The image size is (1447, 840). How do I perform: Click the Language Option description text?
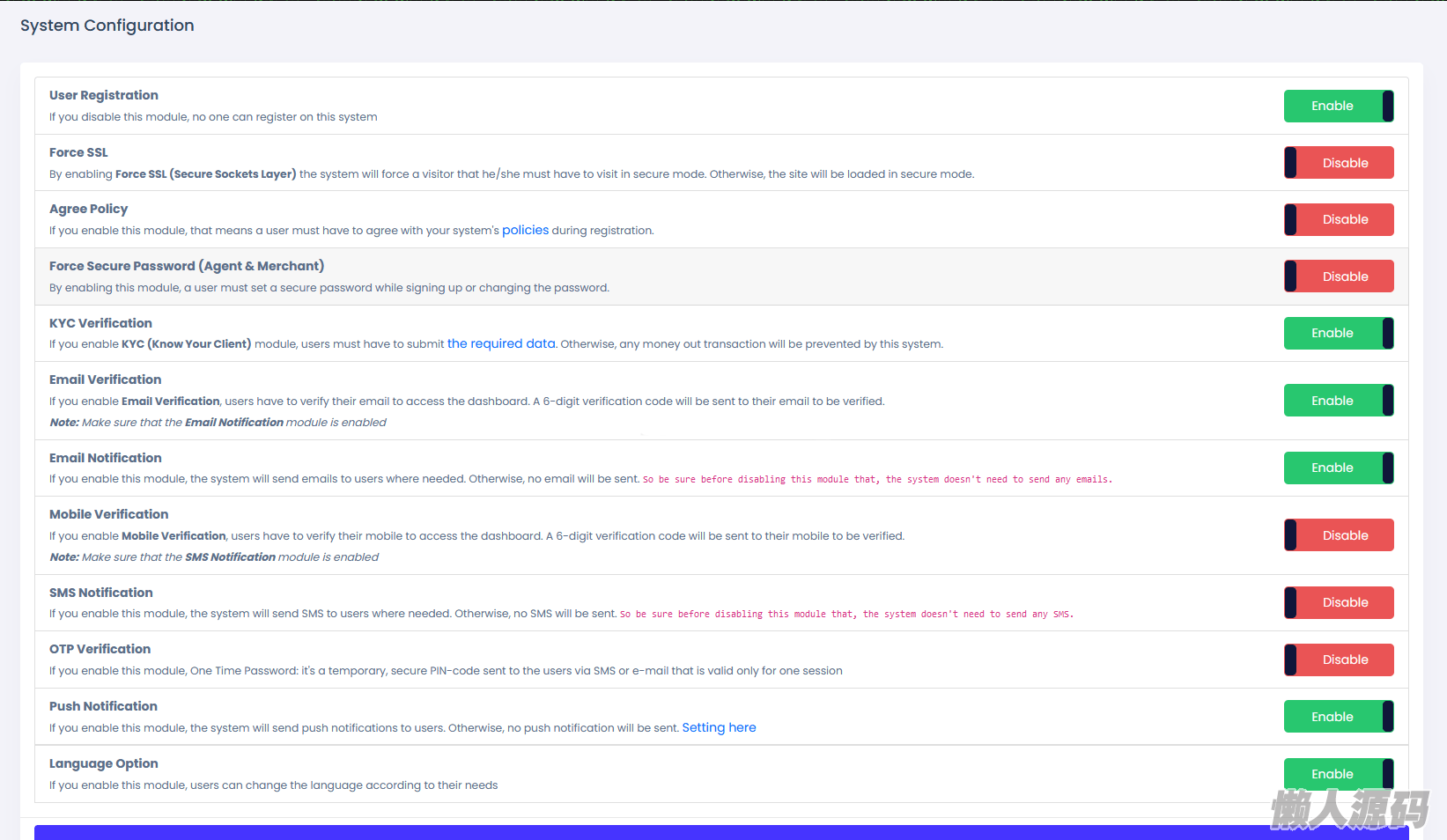click(273, 785)
